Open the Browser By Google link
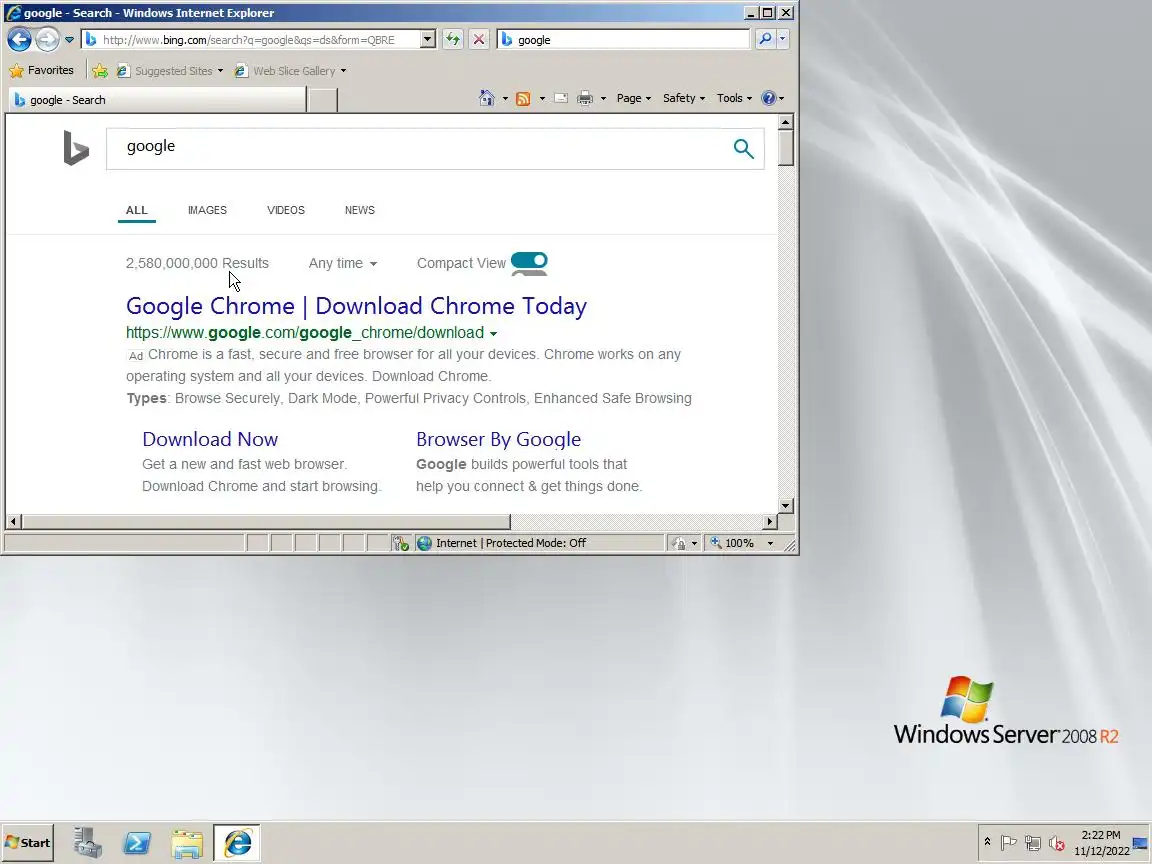 coord(498,439)
